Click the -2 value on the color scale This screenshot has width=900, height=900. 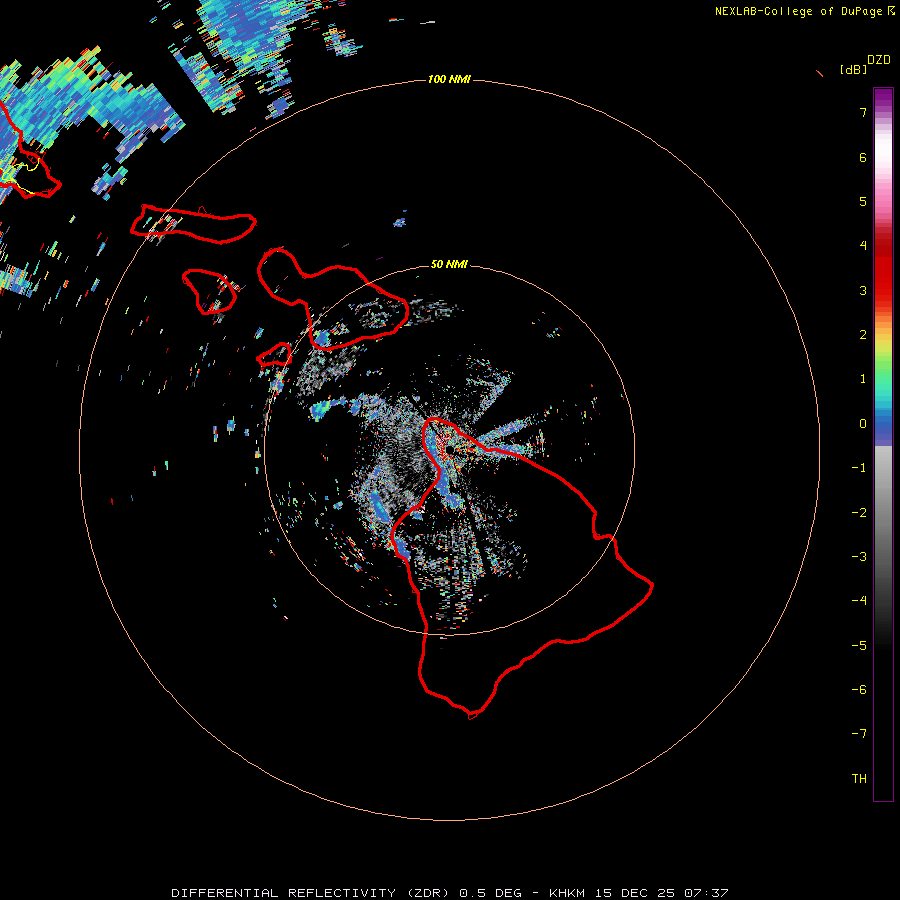click(859, 512)
